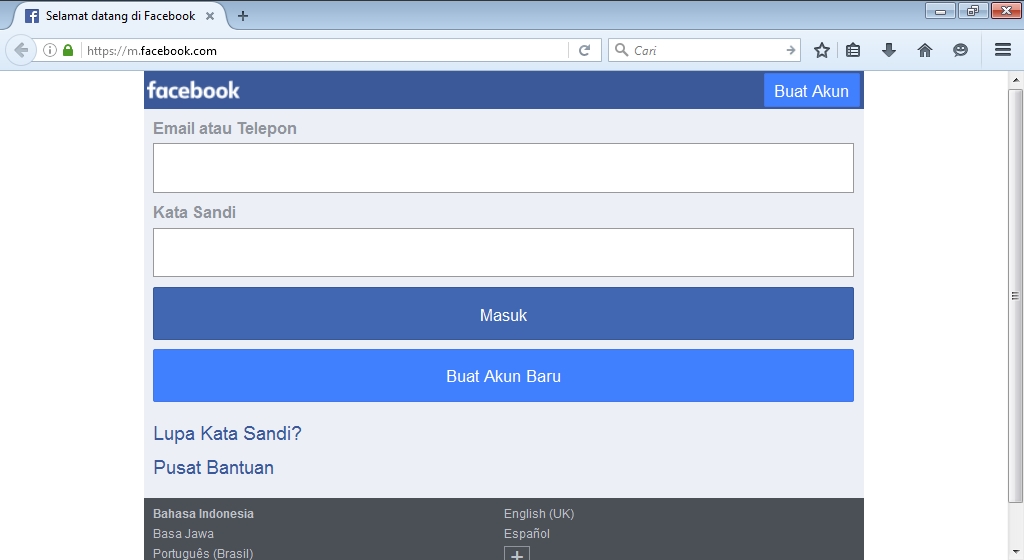This screenshot has height=560, width=1024.
Task: Click the scrollbar up arrow
Action: 1015,80
